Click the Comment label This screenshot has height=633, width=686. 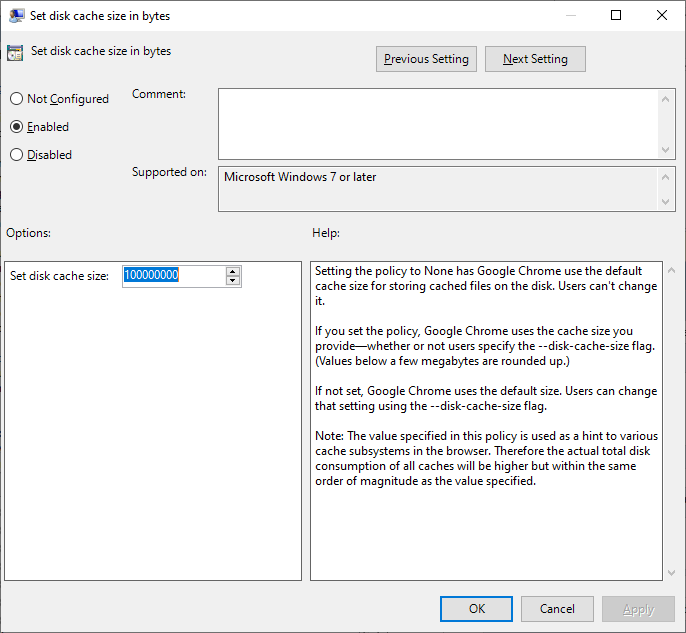(159, 94)
